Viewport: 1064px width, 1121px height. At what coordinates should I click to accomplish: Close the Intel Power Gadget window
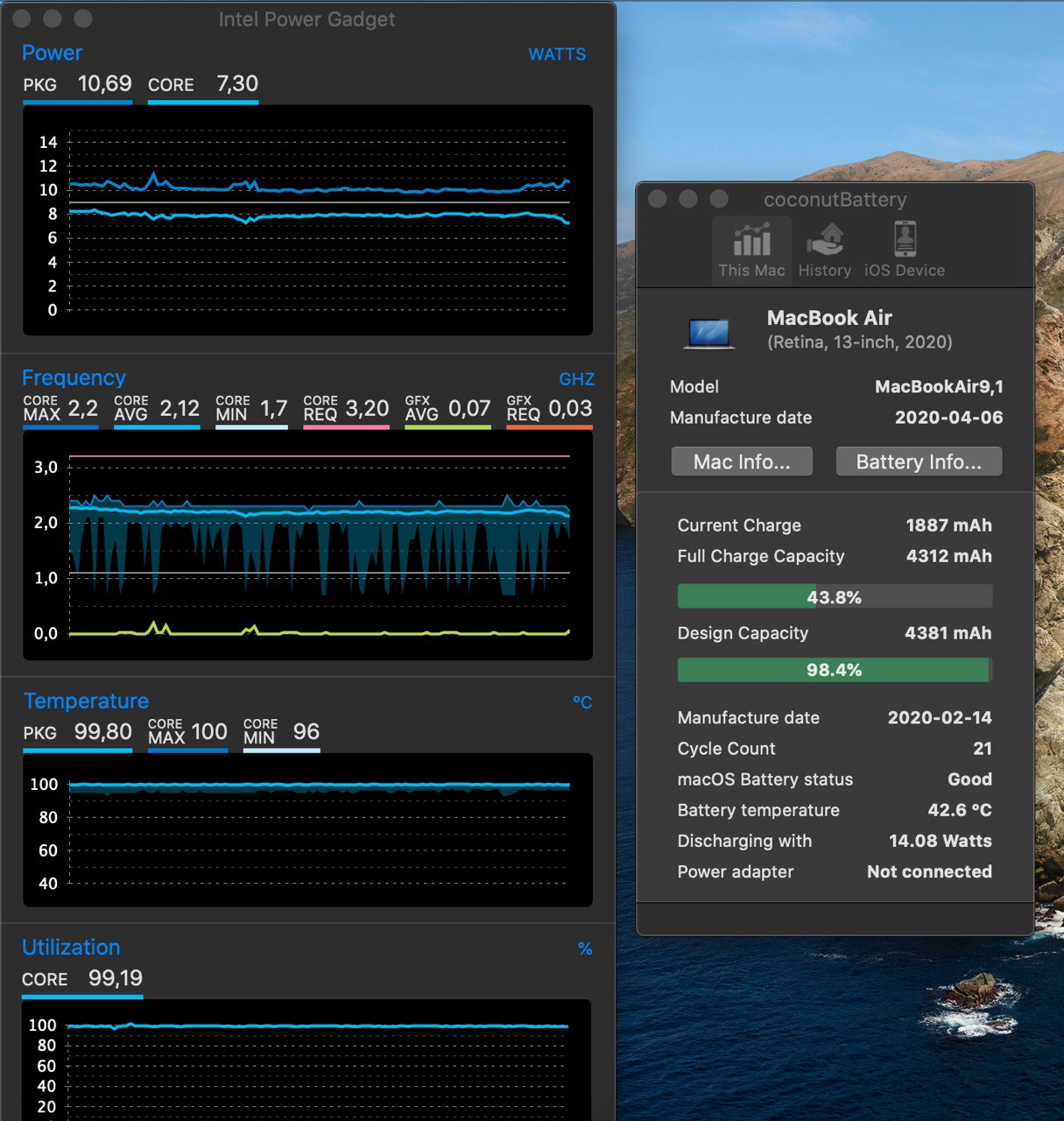(22, 18)
